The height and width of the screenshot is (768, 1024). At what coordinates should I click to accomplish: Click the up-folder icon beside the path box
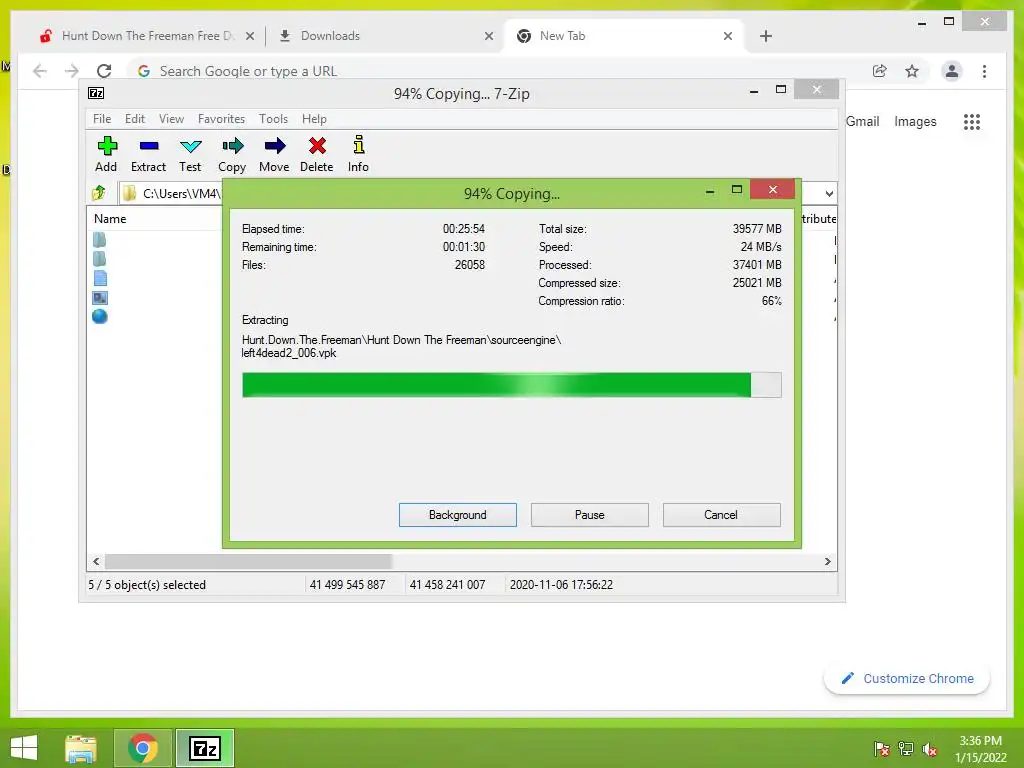[x=99, y=193]
